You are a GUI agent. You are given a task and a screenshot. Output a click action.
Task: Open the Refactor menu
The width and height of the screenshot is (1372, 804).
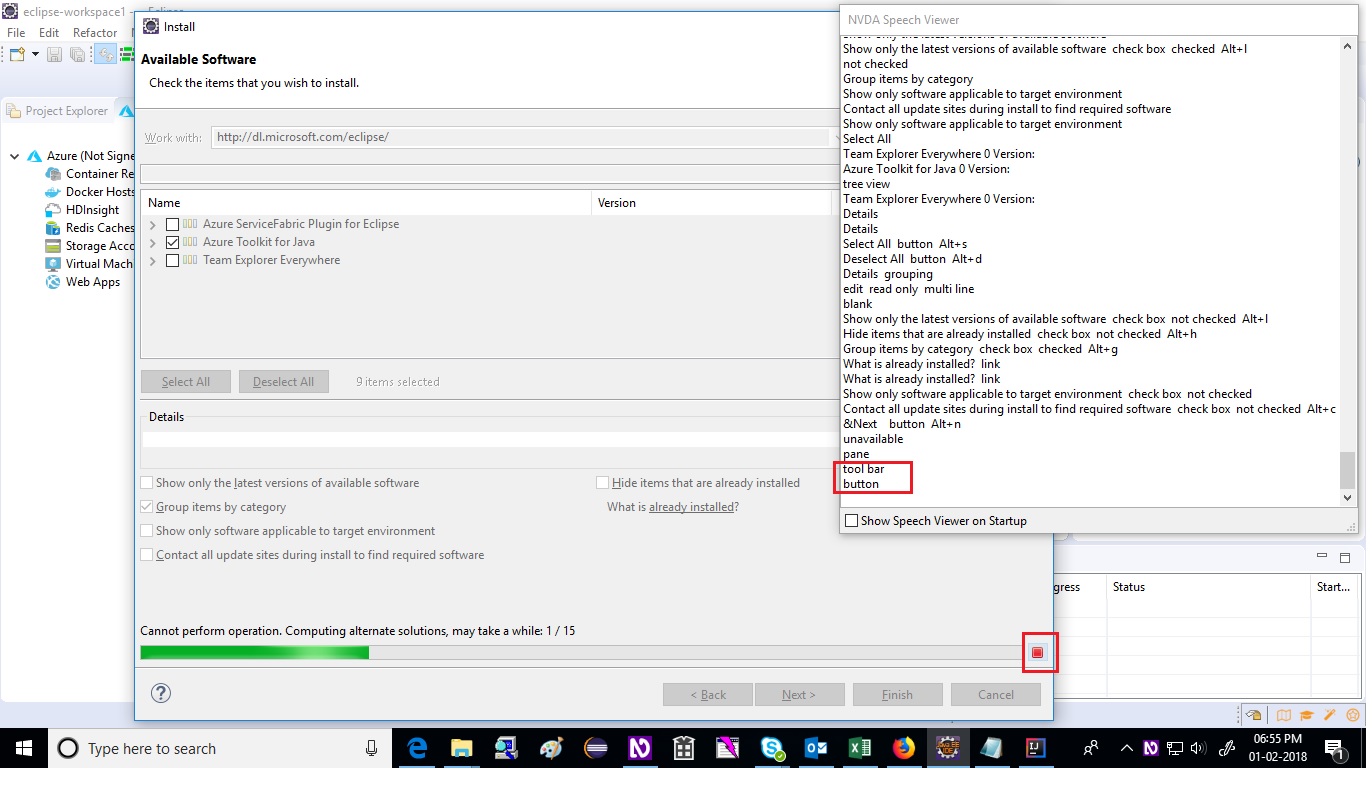[95, 32]
